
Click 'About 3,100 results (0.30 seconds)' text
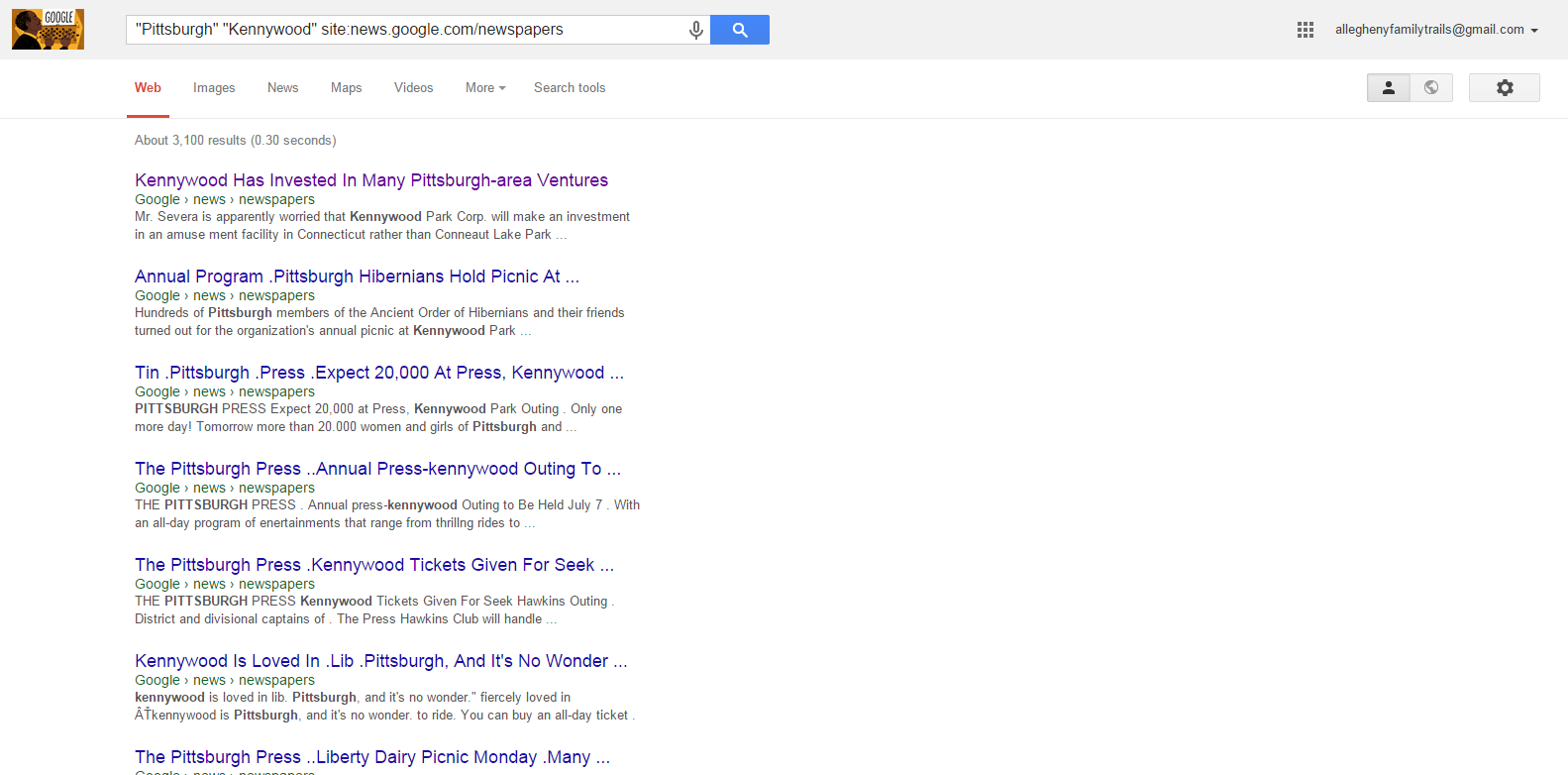236,141
